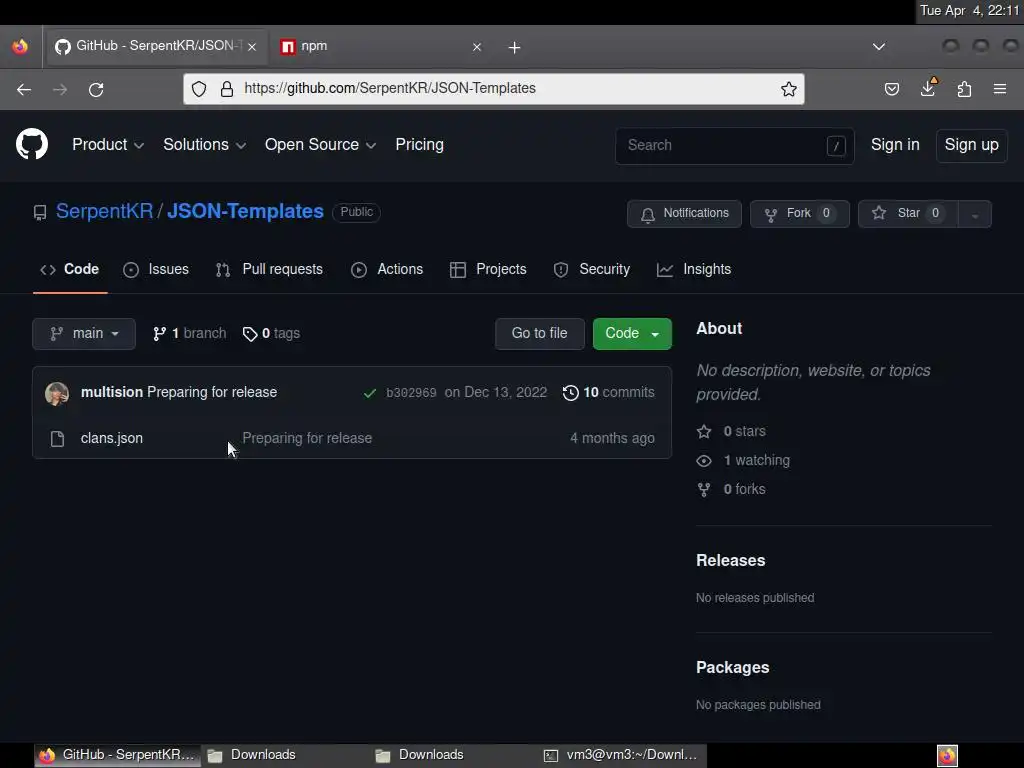Viewport: 1024px width, 768px height.
Task: Open the 1 branch link
Action: click(x=189, y=334)
